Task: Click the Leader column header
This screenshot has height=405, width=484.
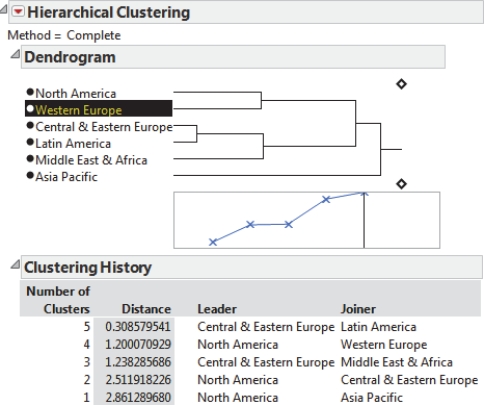Action: click(217, 309)
